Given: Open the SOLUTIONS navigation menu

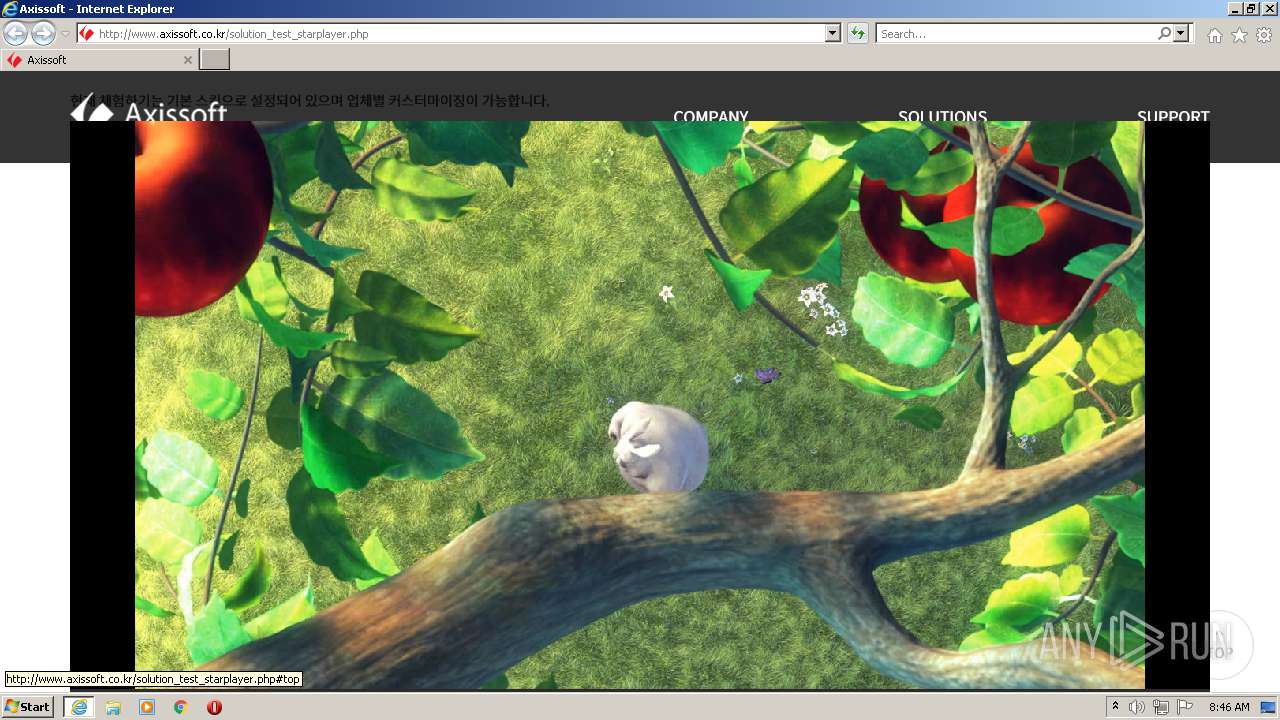Looking at the screenshot, I should 942,116.
